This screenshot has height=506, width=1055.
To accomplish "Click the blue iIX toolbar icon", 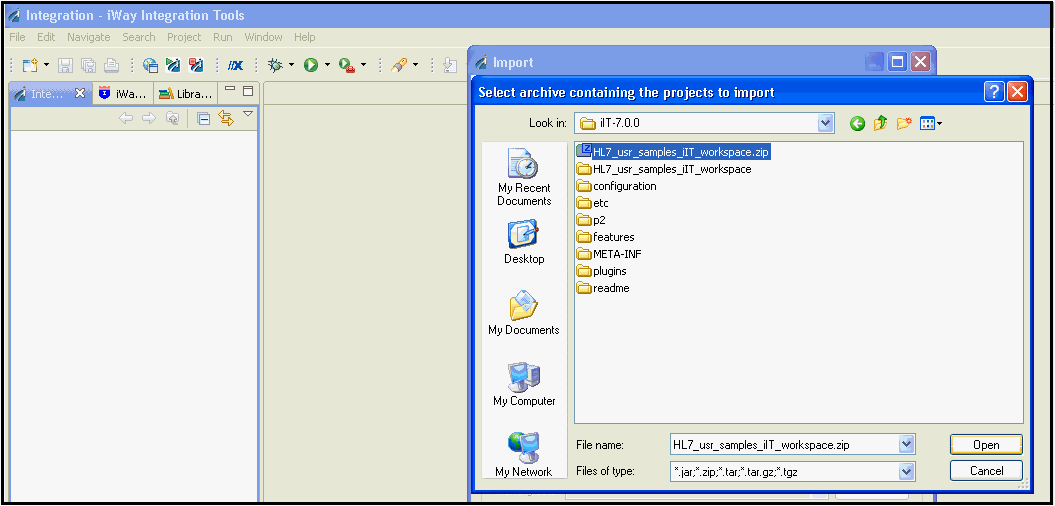I will tap(235, 65).
